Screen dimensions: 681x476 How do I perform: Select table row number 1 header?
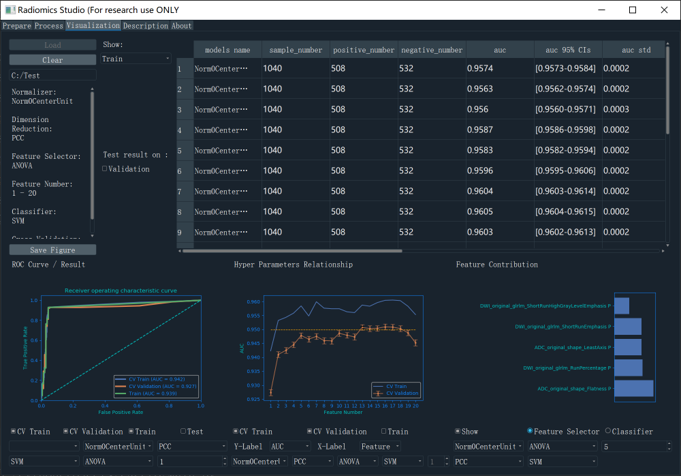(x=185, y=69)
